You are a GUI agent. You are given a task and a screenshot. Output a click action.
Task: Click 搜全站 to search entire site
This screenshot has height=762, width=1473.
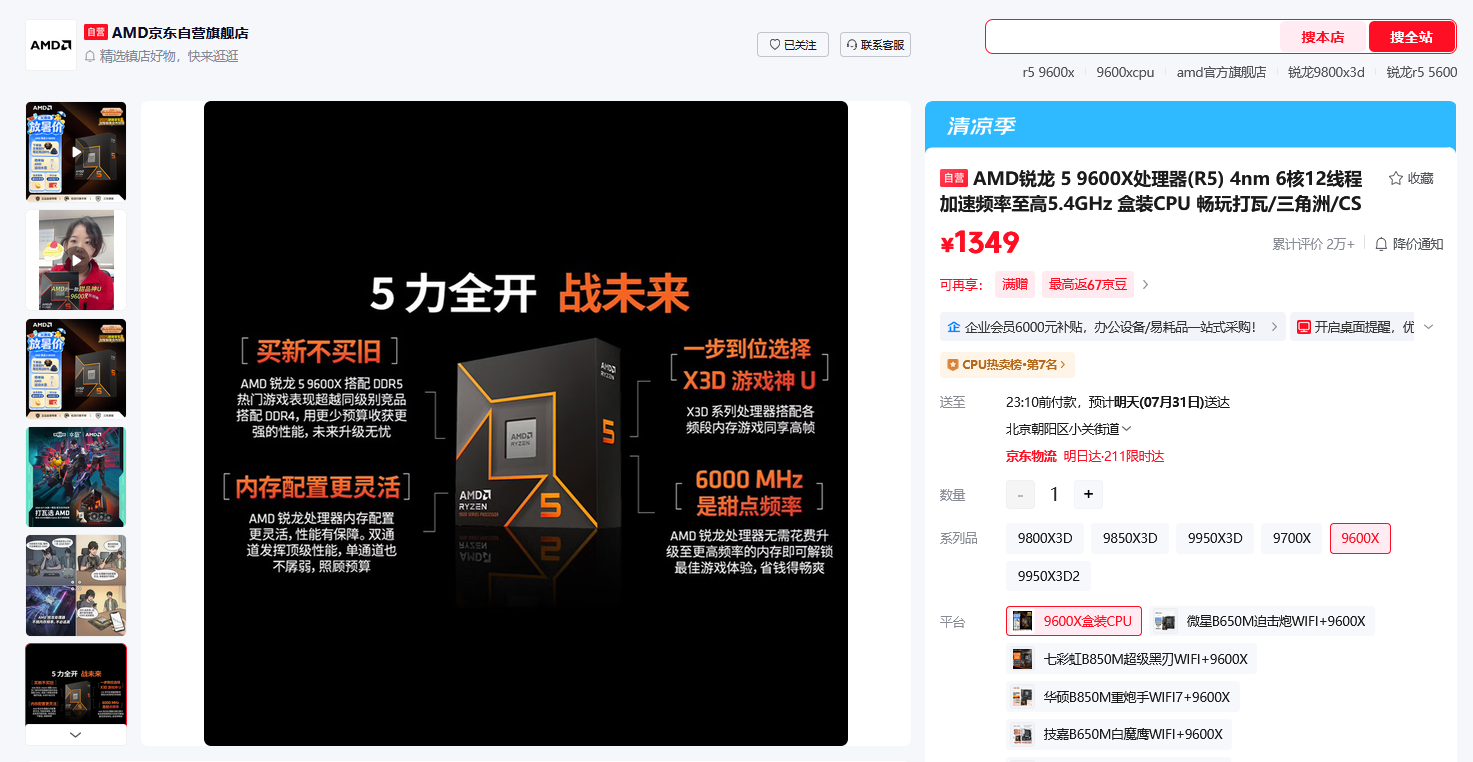[x=1411, y=37]
